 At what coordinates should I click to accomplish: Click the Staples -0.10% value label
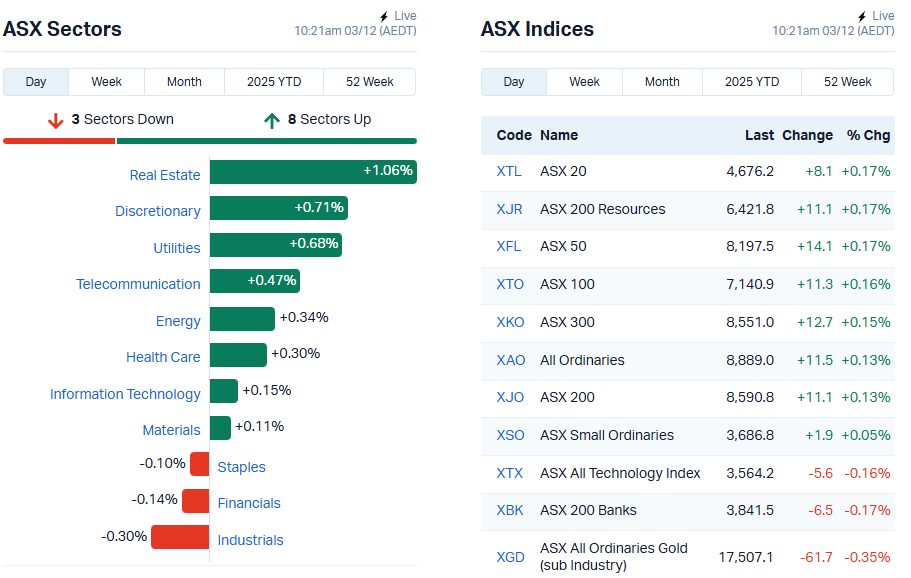pos(162,464)
